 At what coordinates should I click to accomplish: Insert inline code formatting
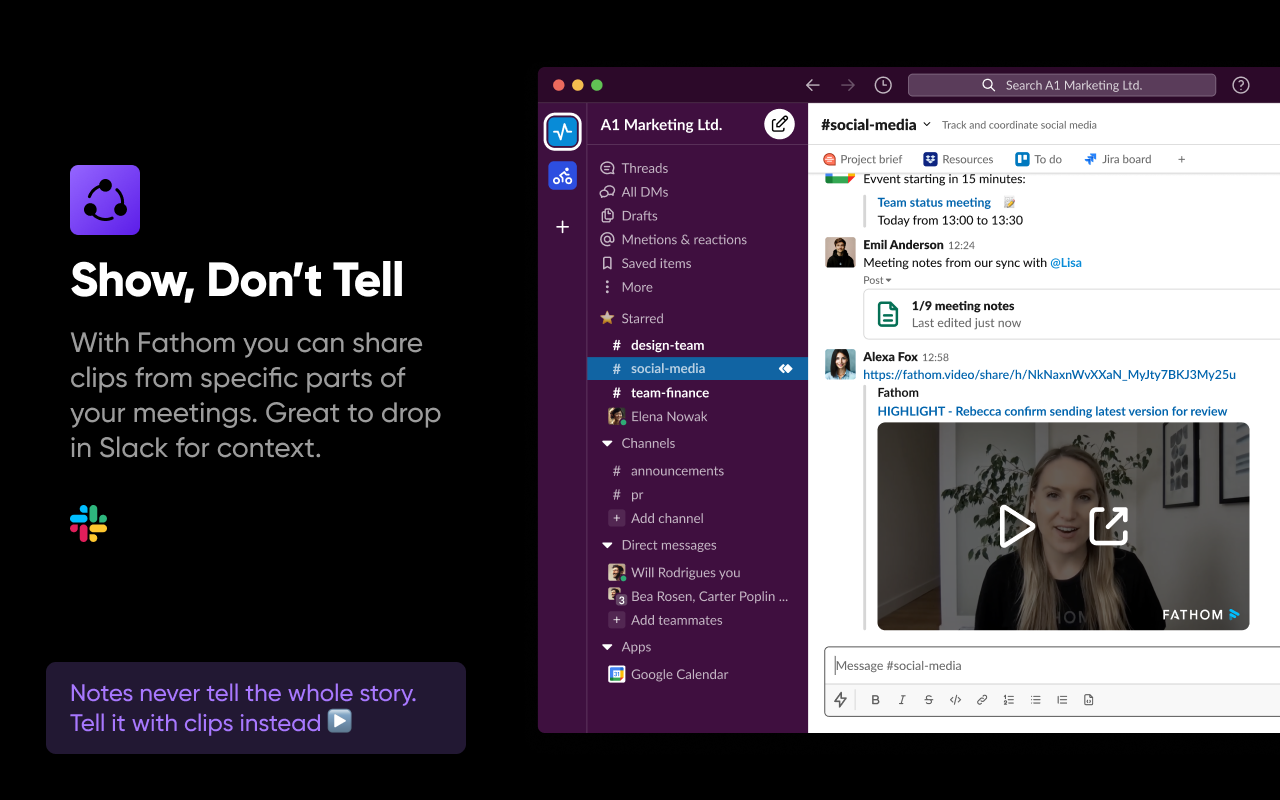pos(955,700)
